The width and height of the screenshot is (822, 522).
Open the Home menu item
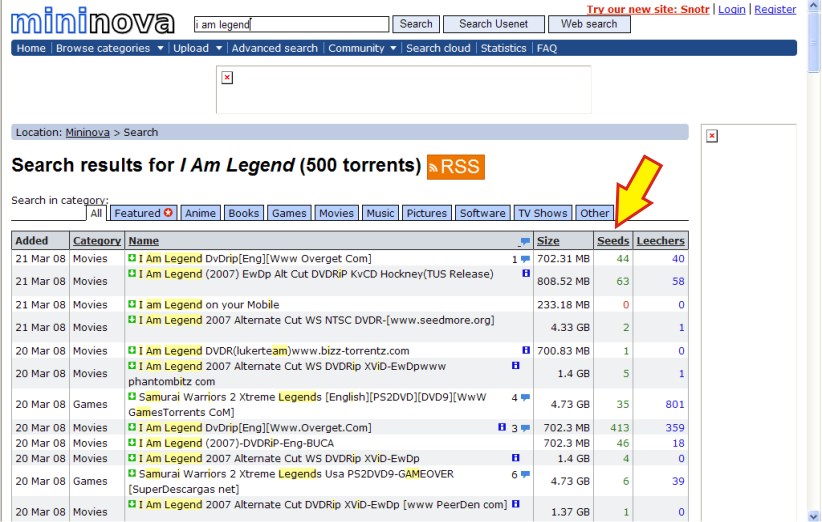31,48
